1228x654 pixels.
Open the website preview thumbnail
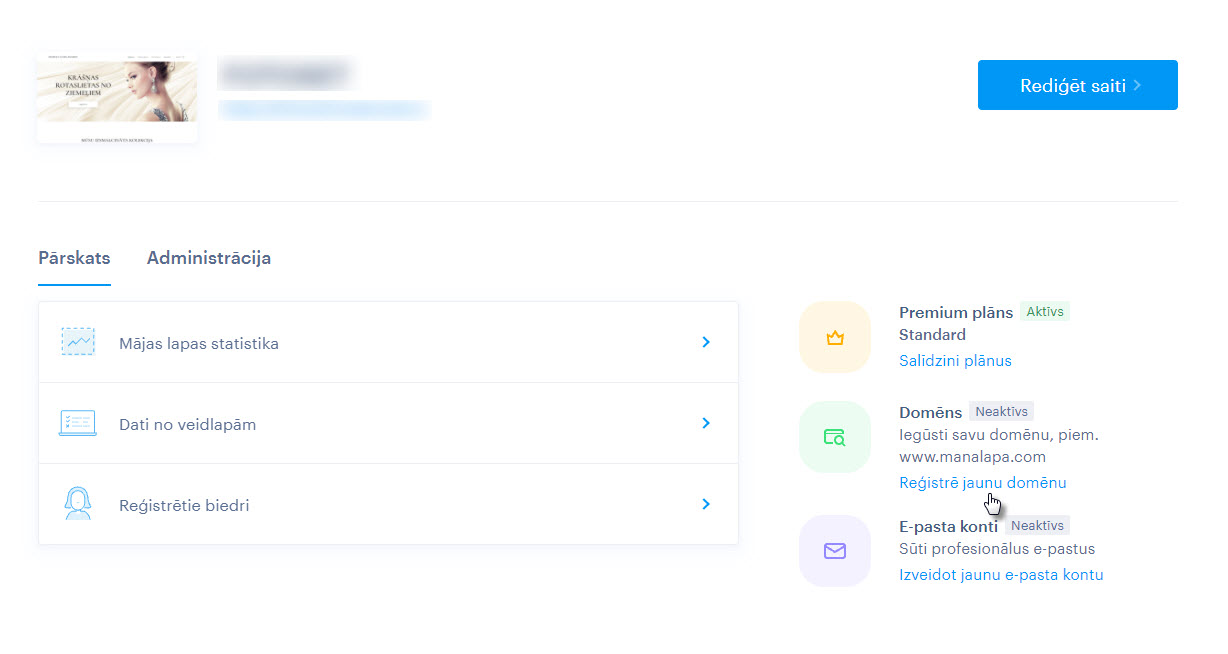click(117, 98)
